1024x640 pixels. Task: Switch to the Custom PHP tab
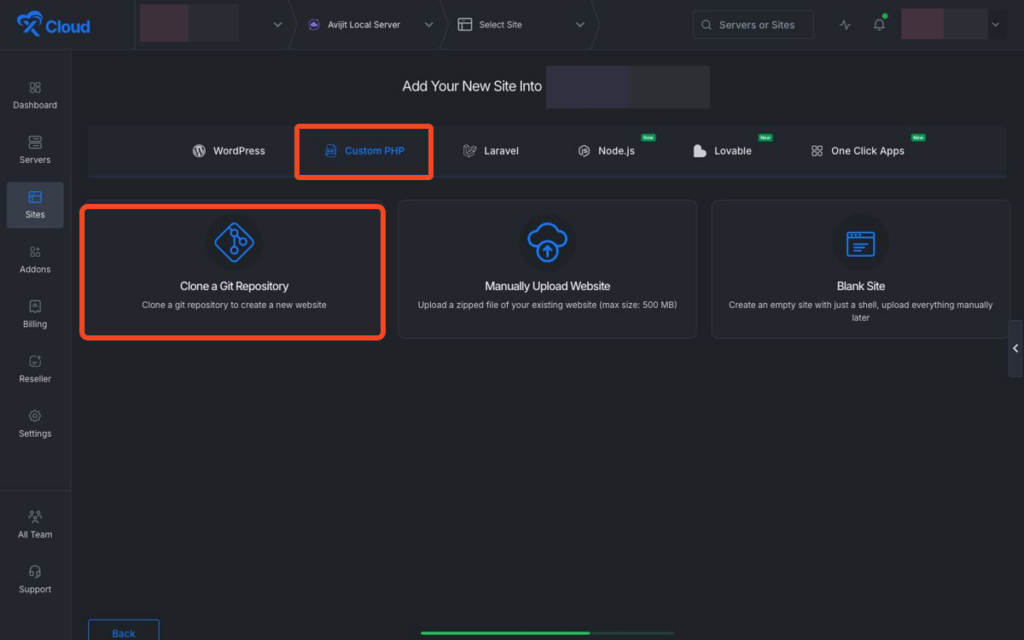coord(364,151)
